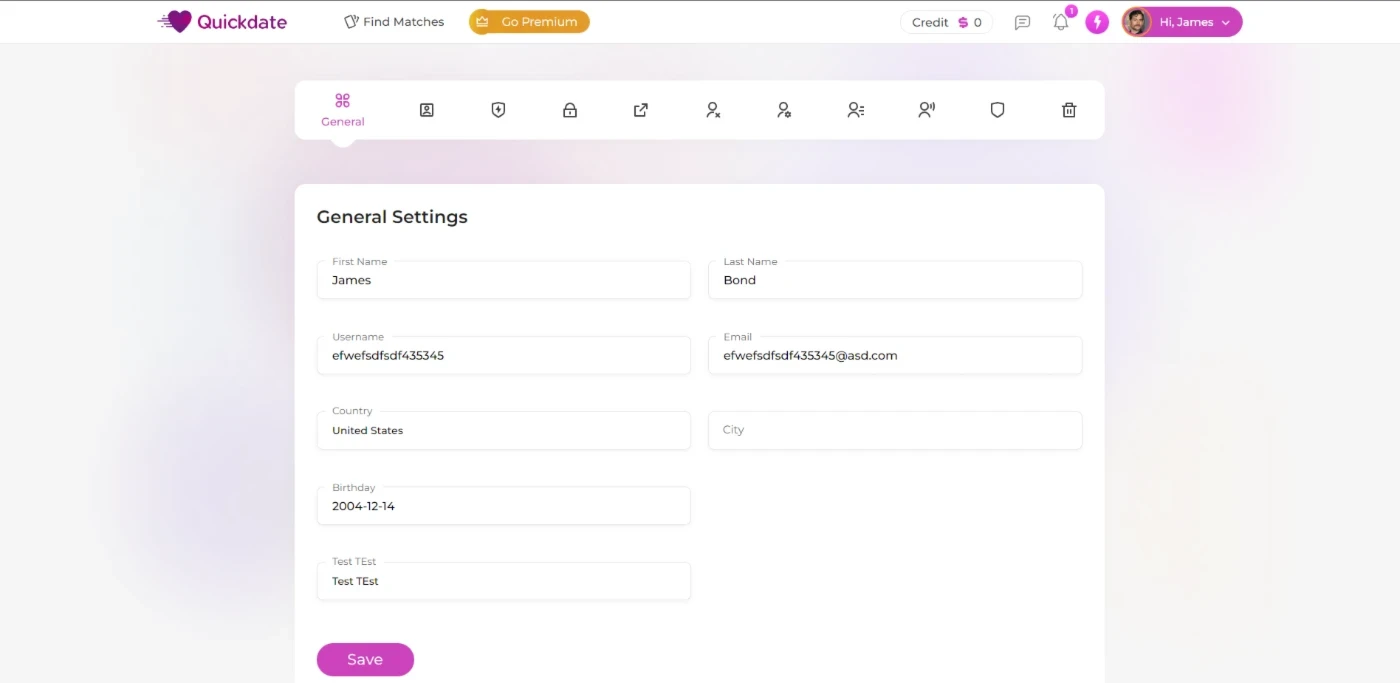Screen dimensions: 1400x683
Task: Click the delete account trash icon
Action: [x=1069, y=110]
